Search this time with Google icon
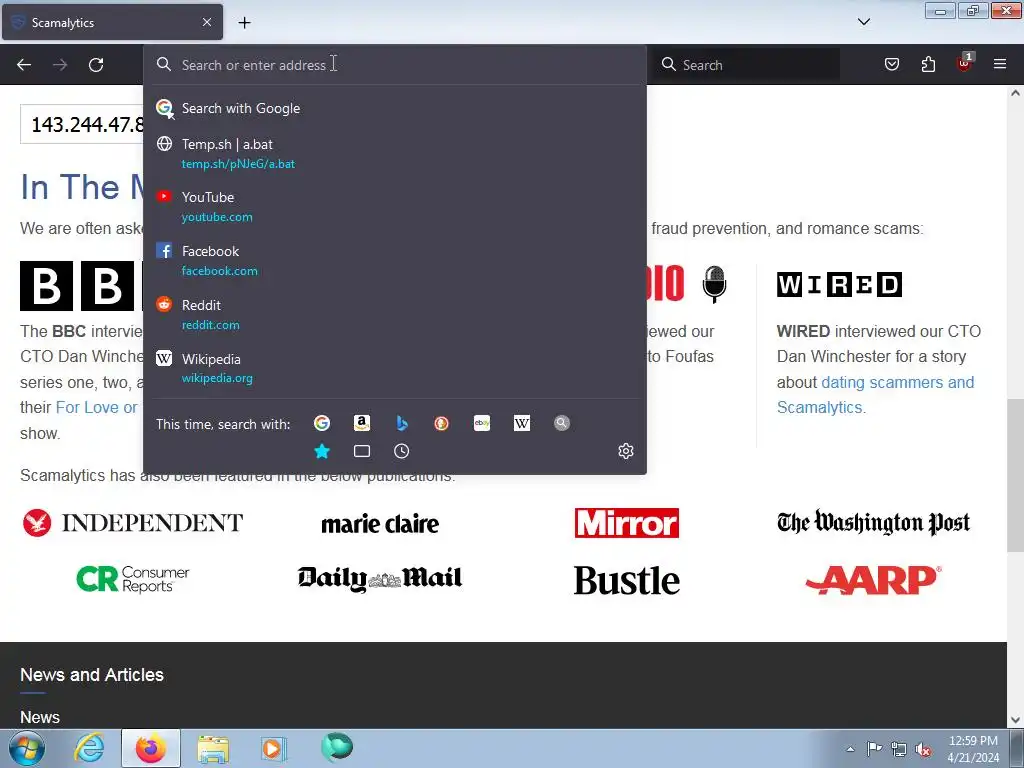Screen dimensions: 1024x768 point(322,423)
